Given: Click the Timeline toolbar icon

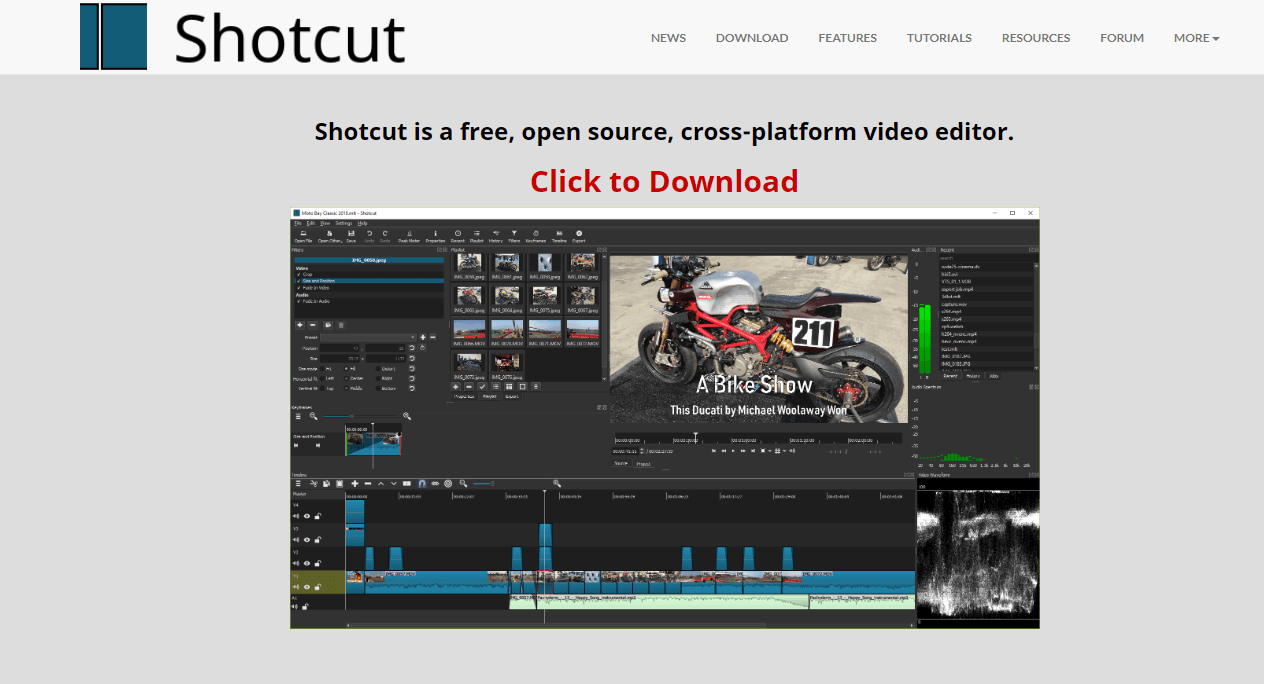Looking at the screenshot, I should click(x=559, y=237).
